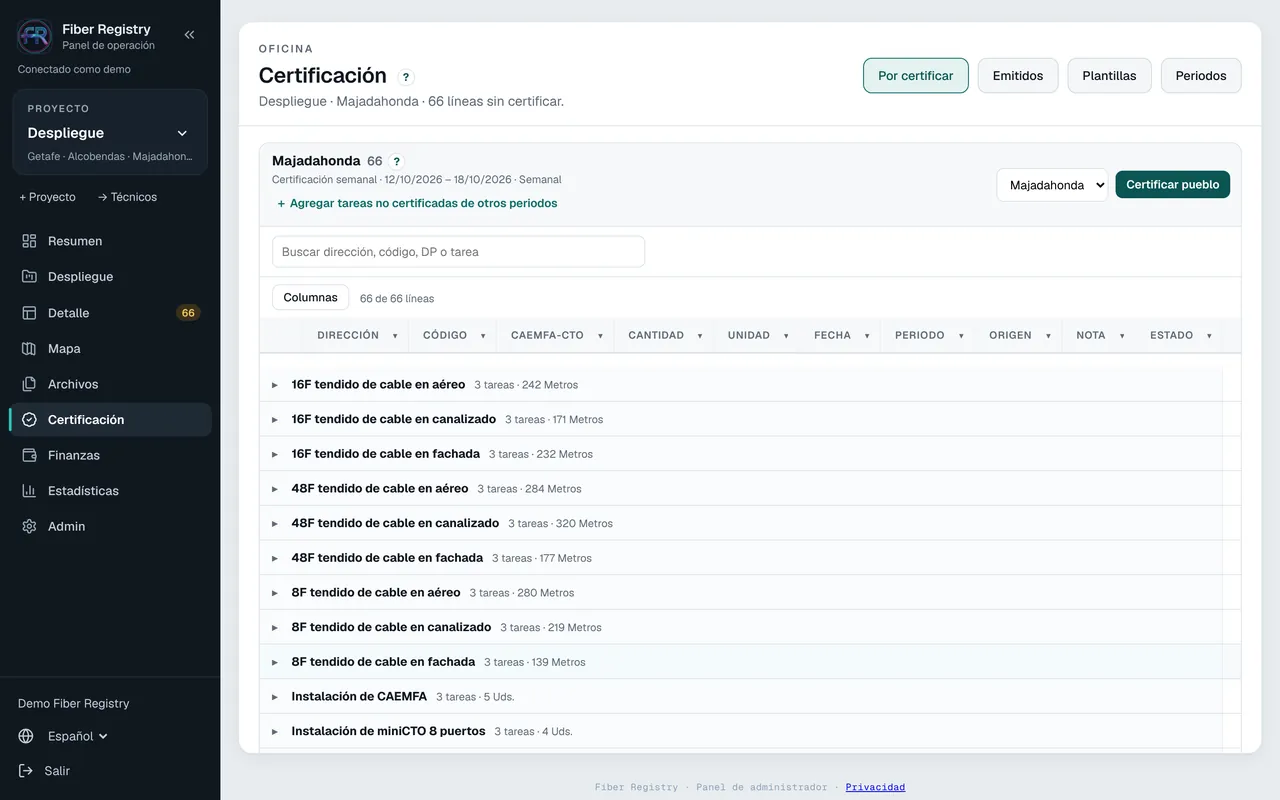Open help icon beside Majadahonda 66
This screenshot has width=1280, height=800.
click(397, 161)
